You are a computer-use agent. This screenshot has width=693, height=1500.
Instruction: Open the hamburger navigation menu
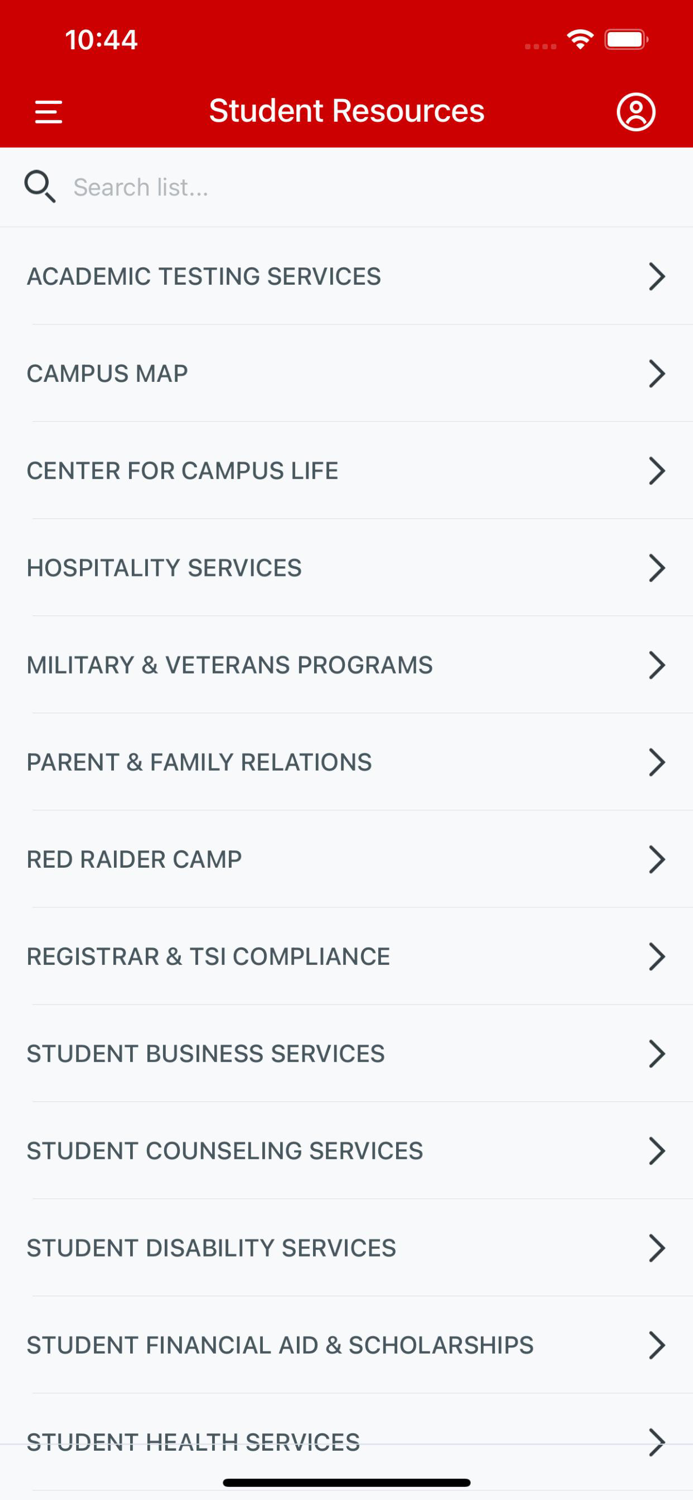[48, 111]
